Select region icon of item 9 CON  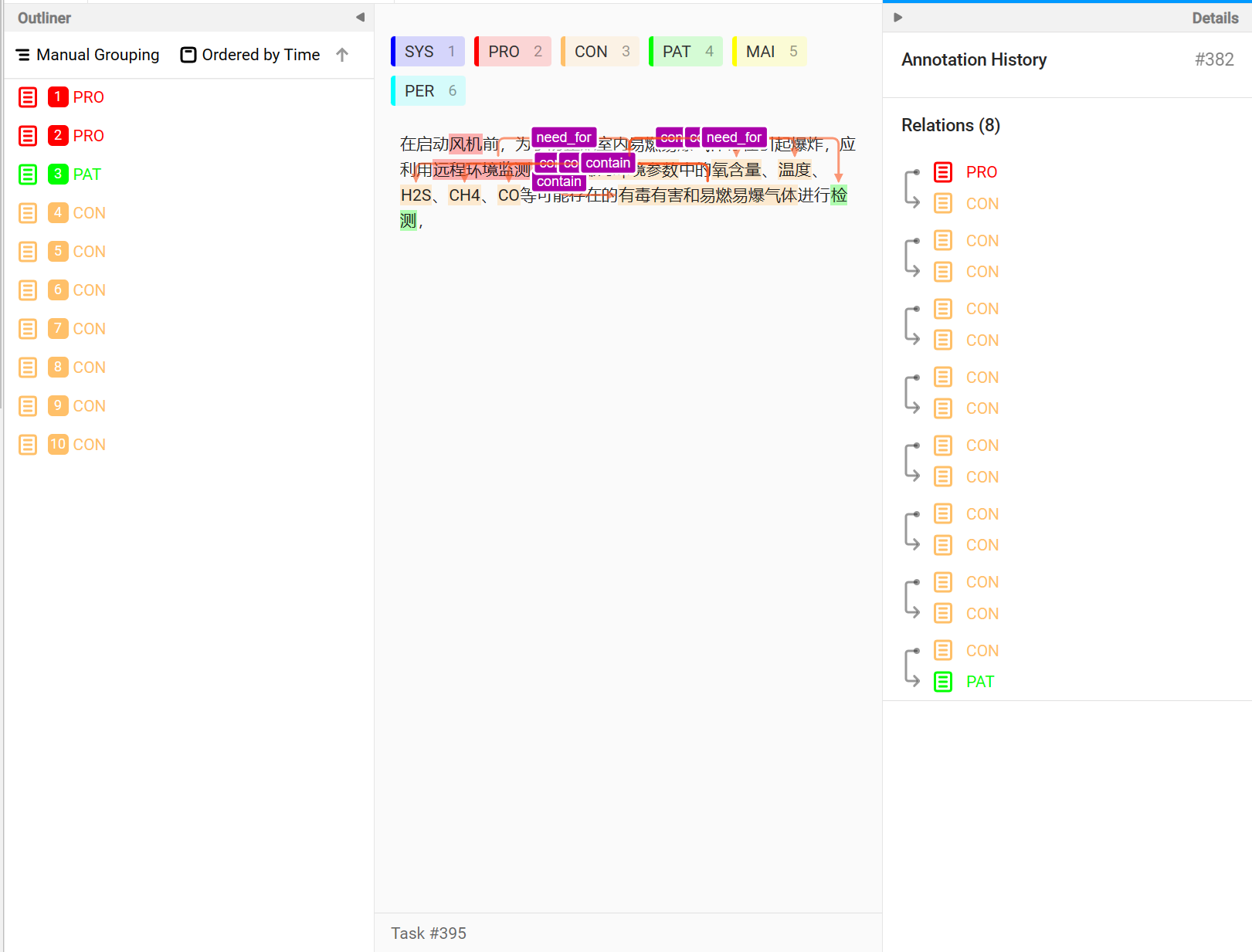[28, 406]
